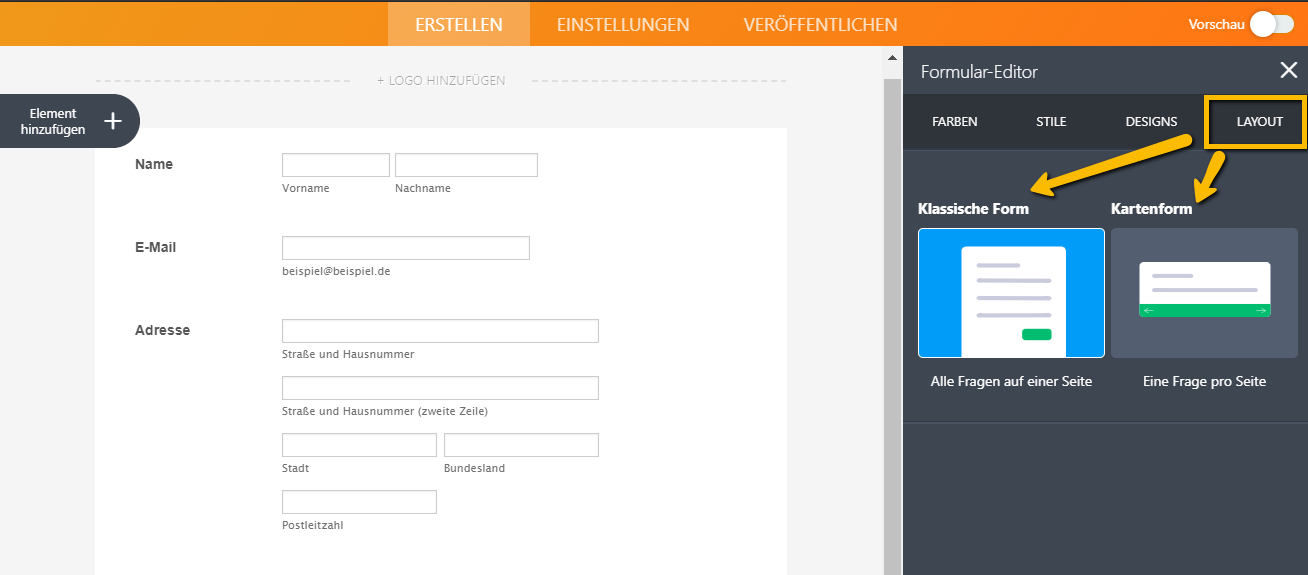1308x575 pixels.
Task: Click the E-Mail input field
Action: (405, 248)
